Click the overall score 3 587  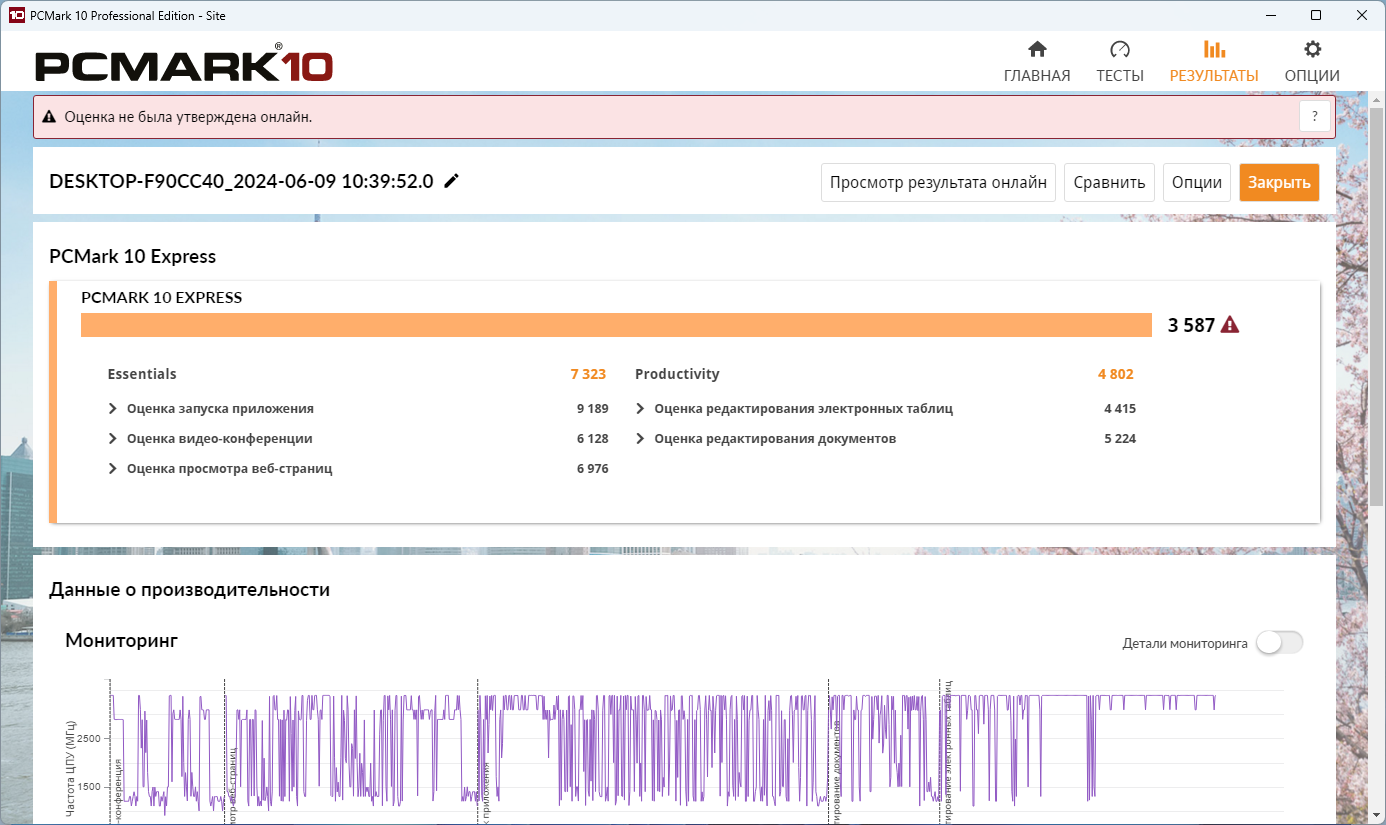click(x=1191, y=325)
